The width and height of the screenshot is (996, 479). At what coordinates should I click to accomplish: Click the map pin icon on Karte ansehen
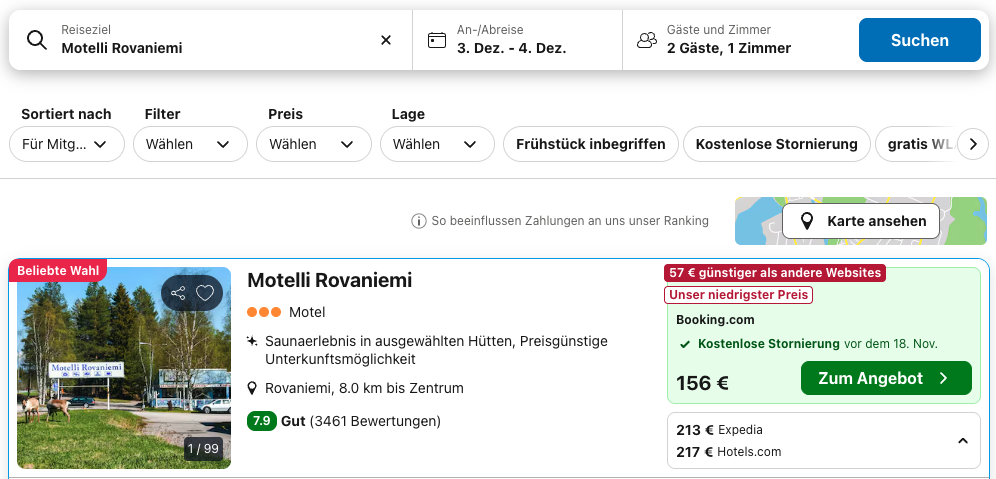point(806,221)
